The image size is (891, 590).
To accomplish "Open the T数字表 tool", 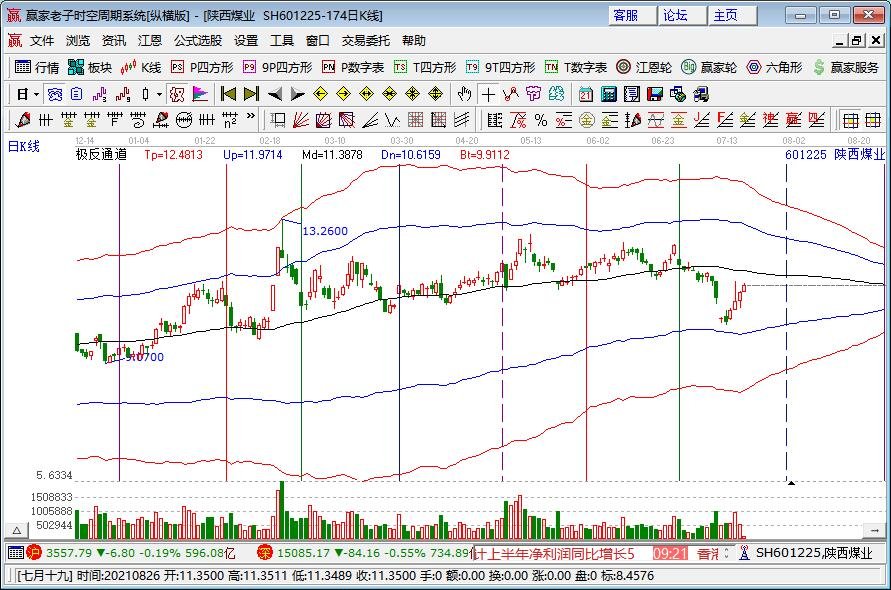I will pyautogui.click(x=575, y=68).
